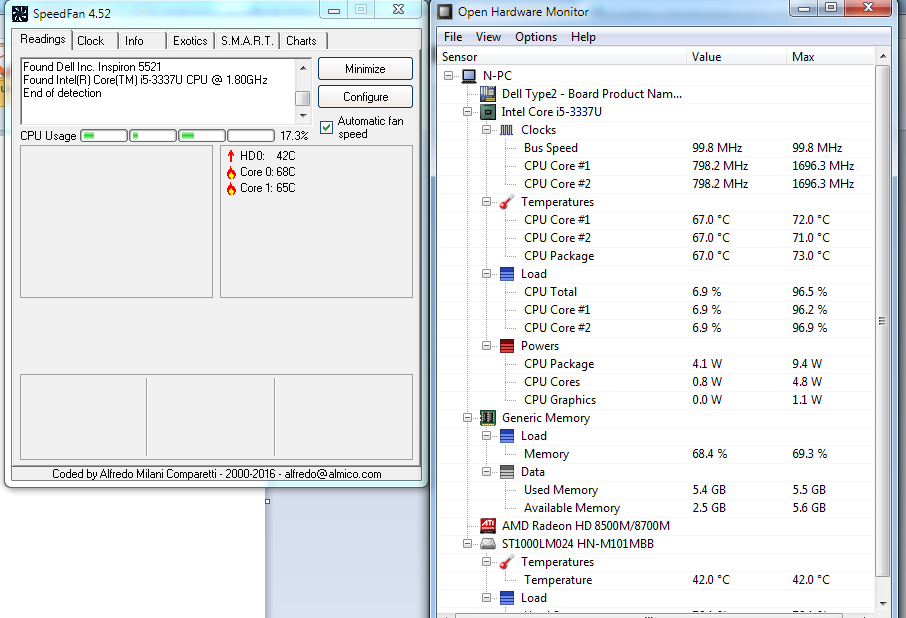This screenshot has height=618, width=906.
Task: Select the Used Memory row
Action: (656, 490)
